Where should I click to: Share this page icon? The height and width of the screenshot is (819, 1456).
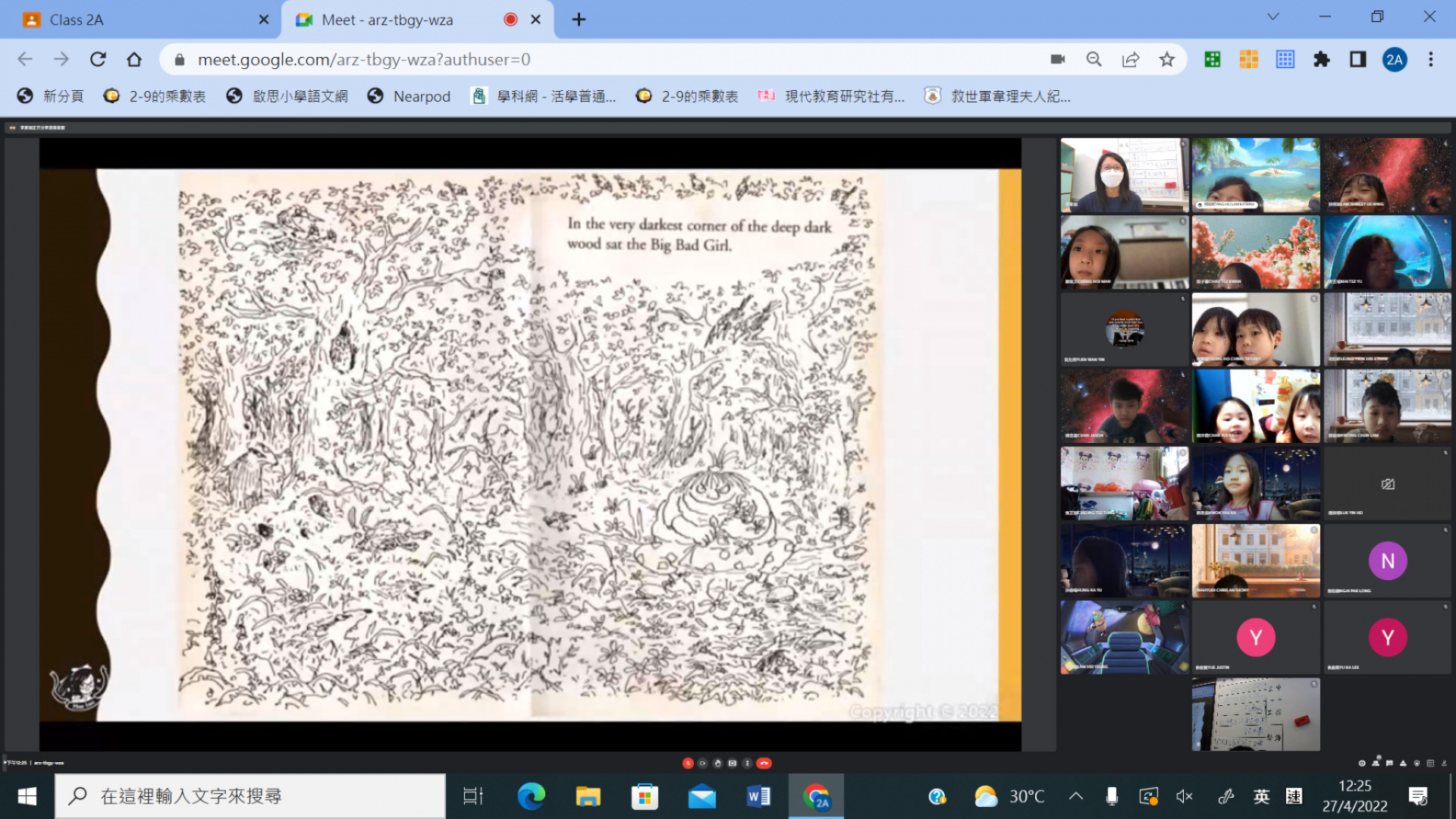tap(1131, 59)
